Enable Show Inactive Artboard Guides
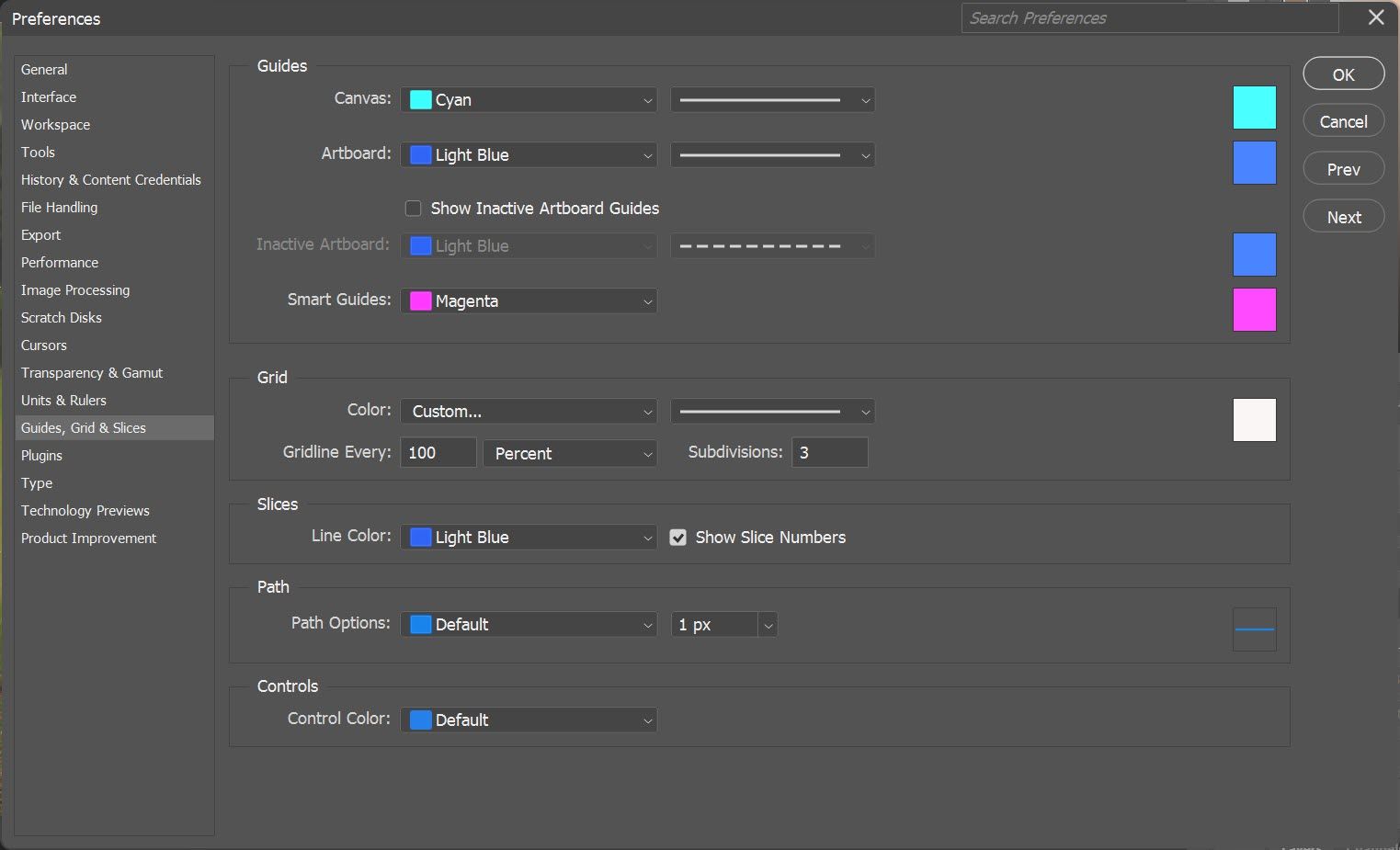This screenshot has width=1400, height=850. tap(413, 208)
